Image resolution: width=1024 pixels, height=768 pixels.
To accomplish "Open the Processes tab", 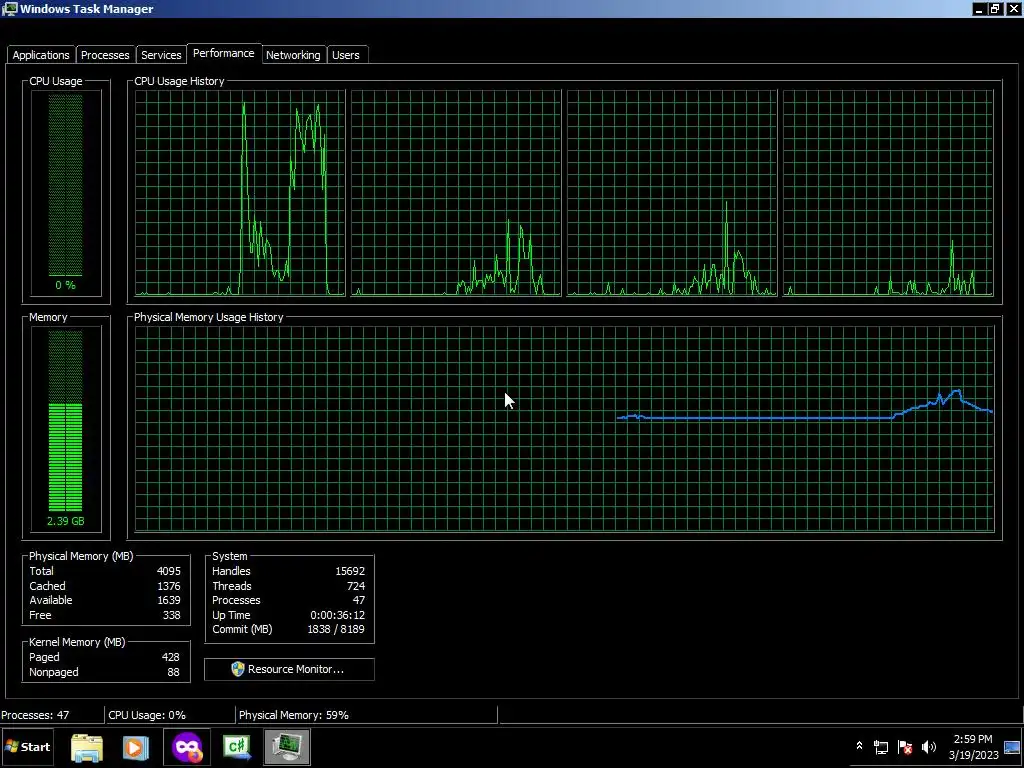I will click(104, 55).
